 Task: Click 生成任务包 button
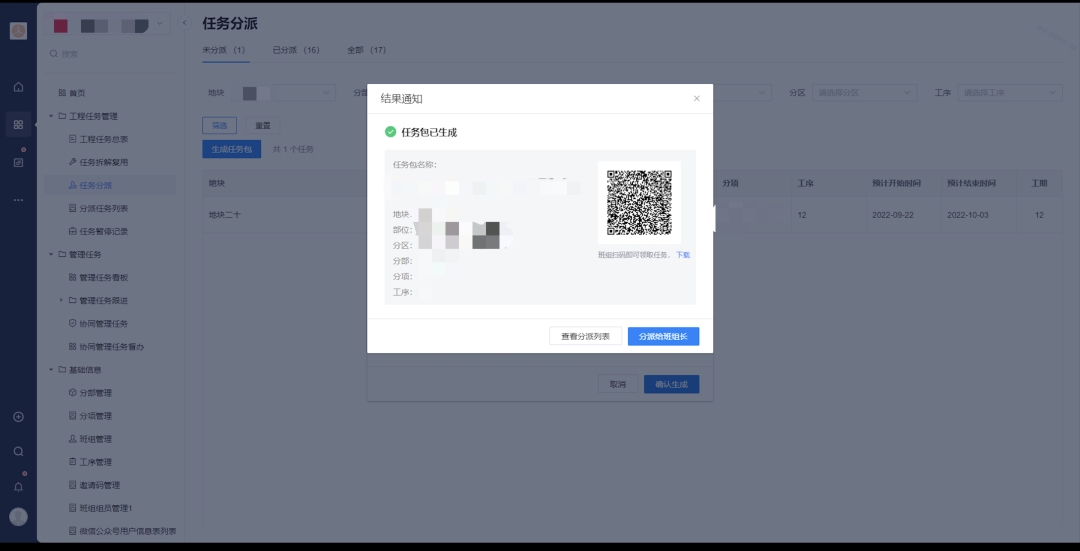tap(231, 149)
